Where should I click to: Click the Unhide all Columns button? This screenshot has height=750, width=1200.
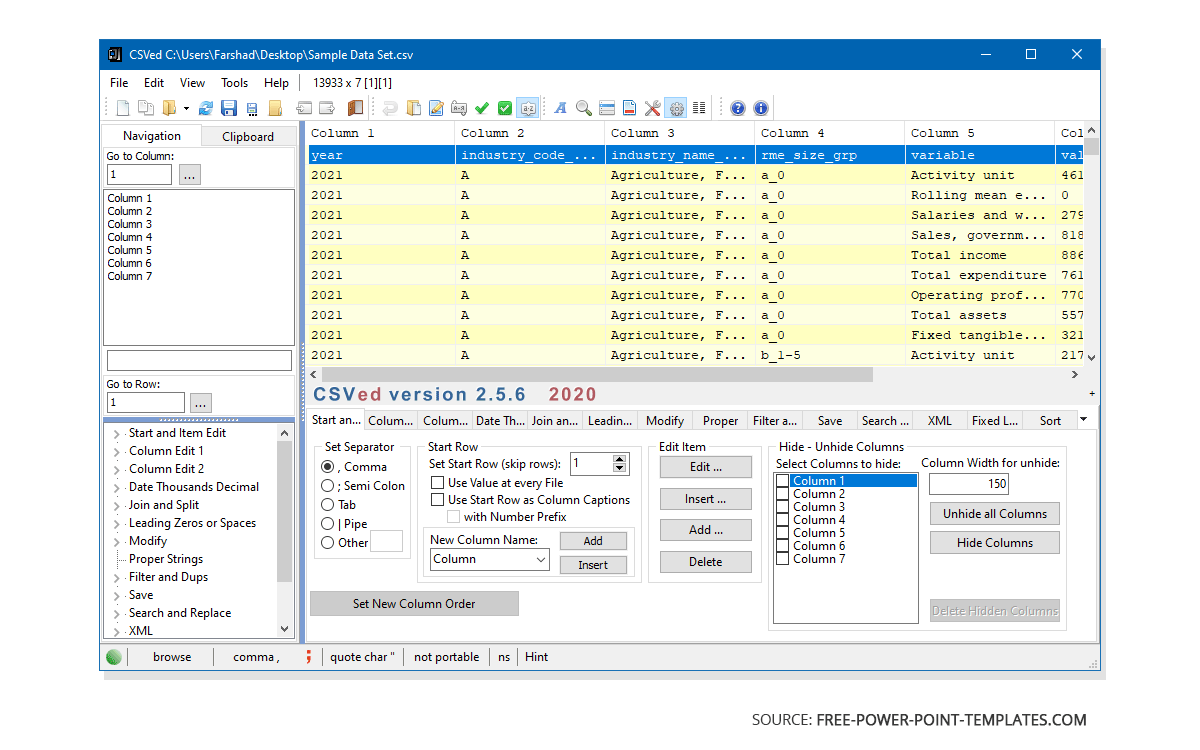pyautogui.click(x=994, y=514)
